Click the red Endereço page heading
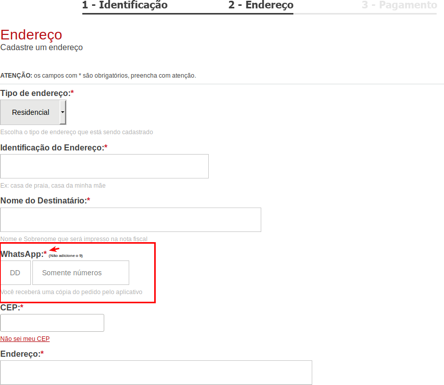This screenshot has width=444, height=385. coord(31,35)
